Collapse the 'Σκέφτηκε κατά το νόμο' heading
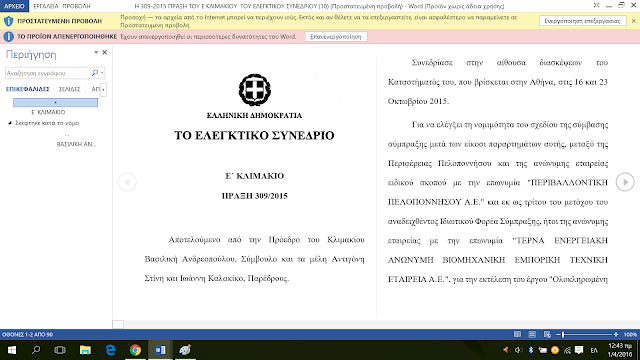640x360 pixels. coord(10,123)
